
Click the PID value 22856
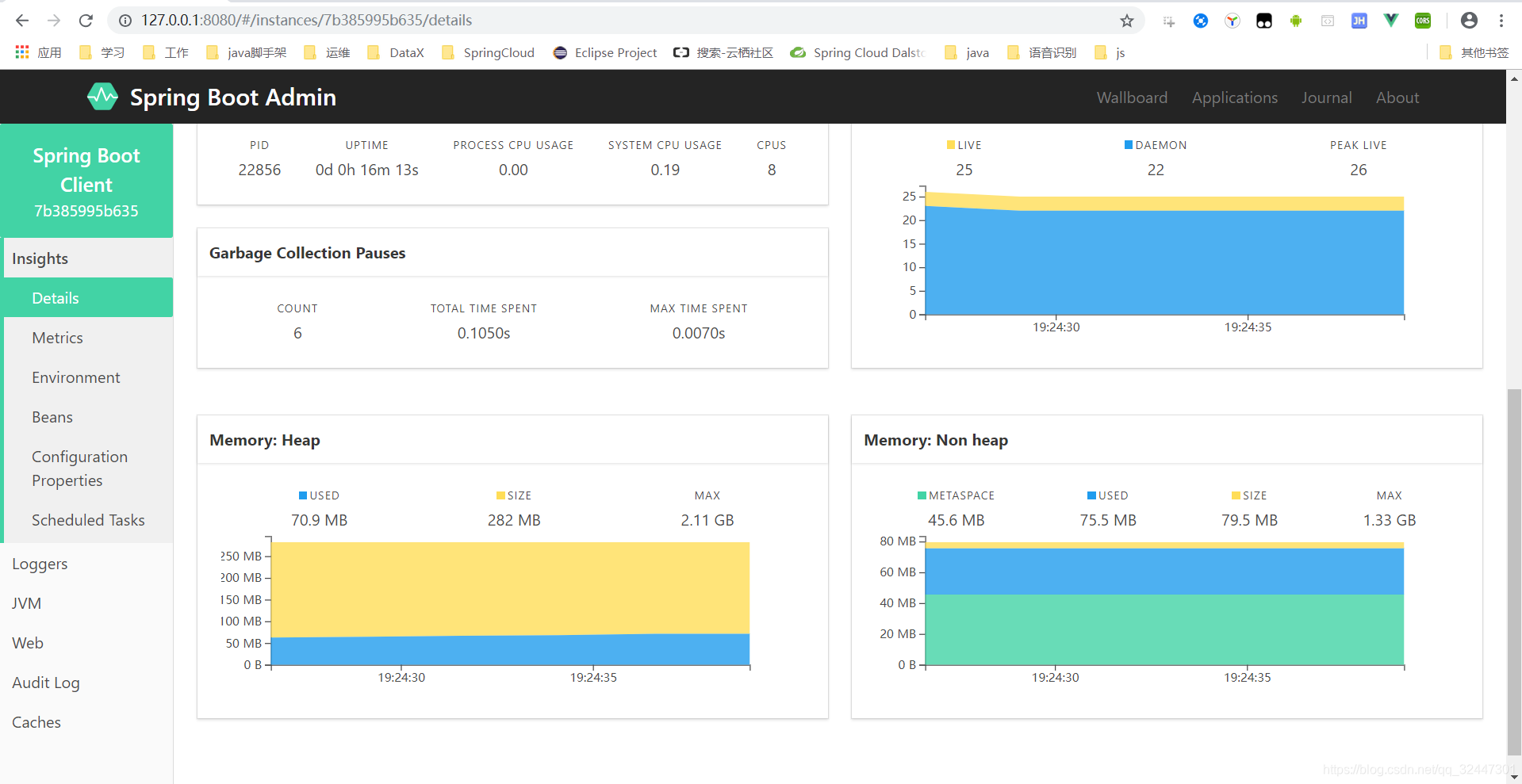tap(259, 170)
